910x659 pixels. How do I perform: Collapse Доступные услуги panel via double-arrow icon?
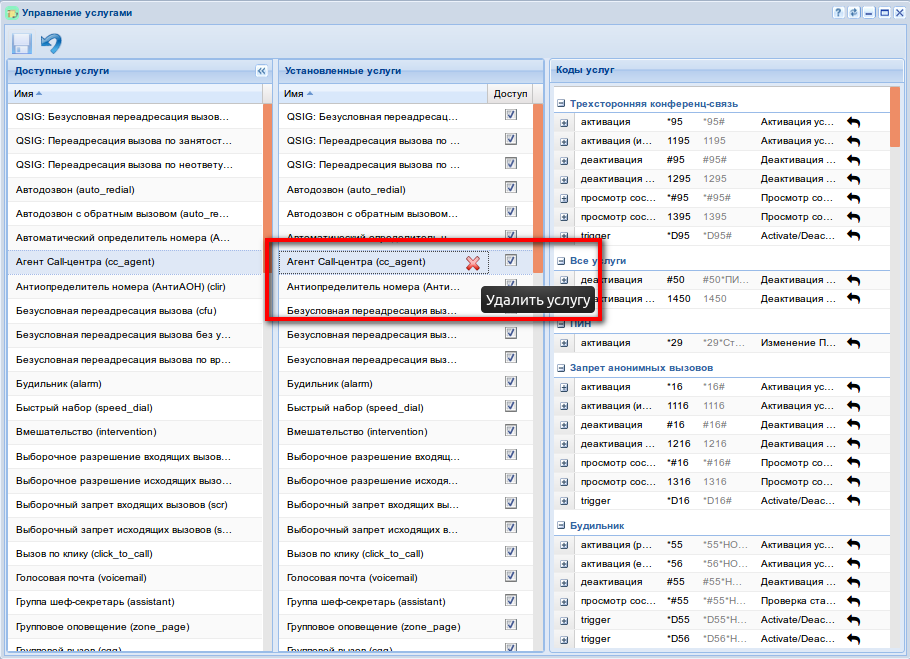pyautogui.click(x=261, y=71)
